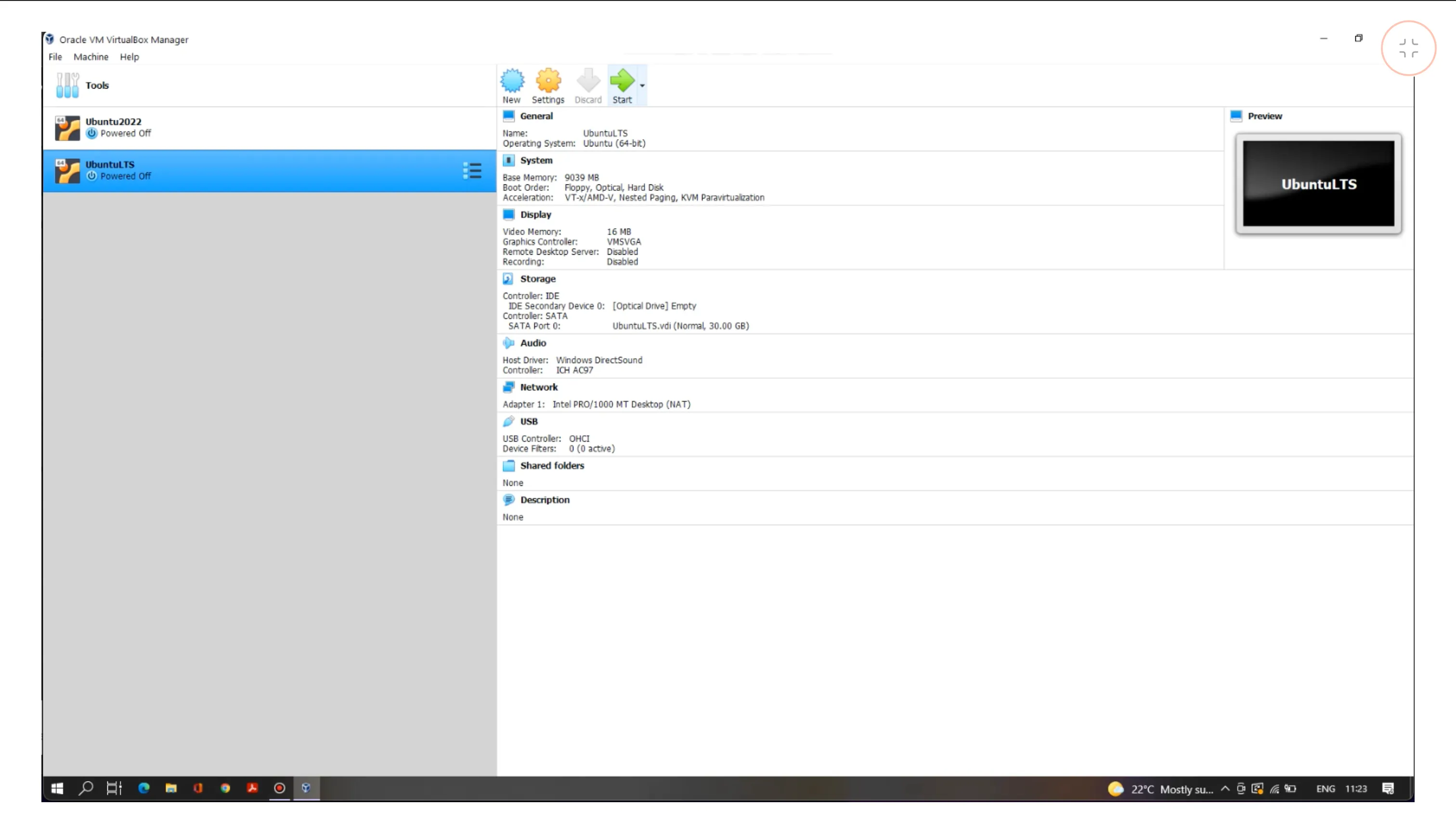Show hidden system tray icons chevron
This screenshot has height=833, width=1456.
tap(1225, 788)
